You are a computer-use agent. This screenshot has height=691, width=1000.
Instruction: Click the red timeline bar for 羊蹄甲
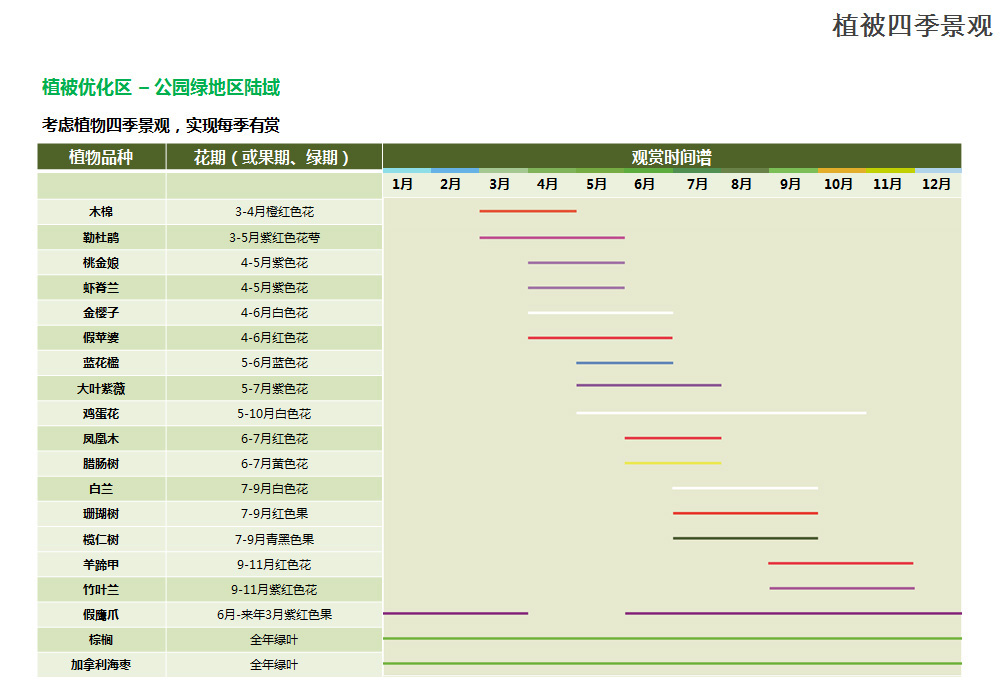841,563
